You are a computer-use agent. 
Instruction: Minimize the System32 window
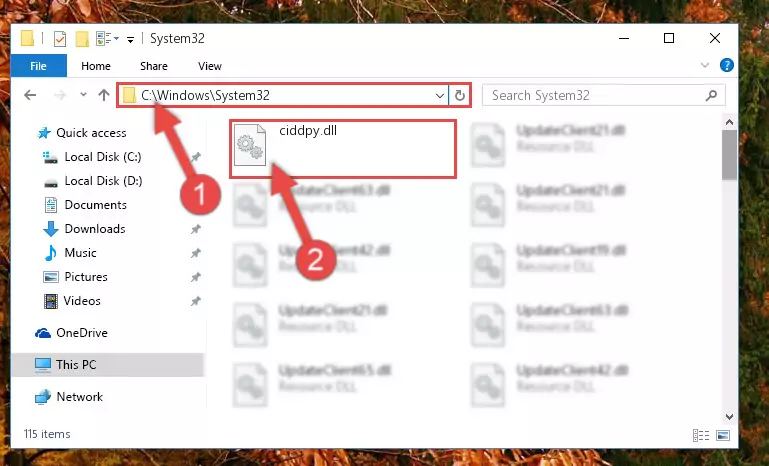pos(624,38)
